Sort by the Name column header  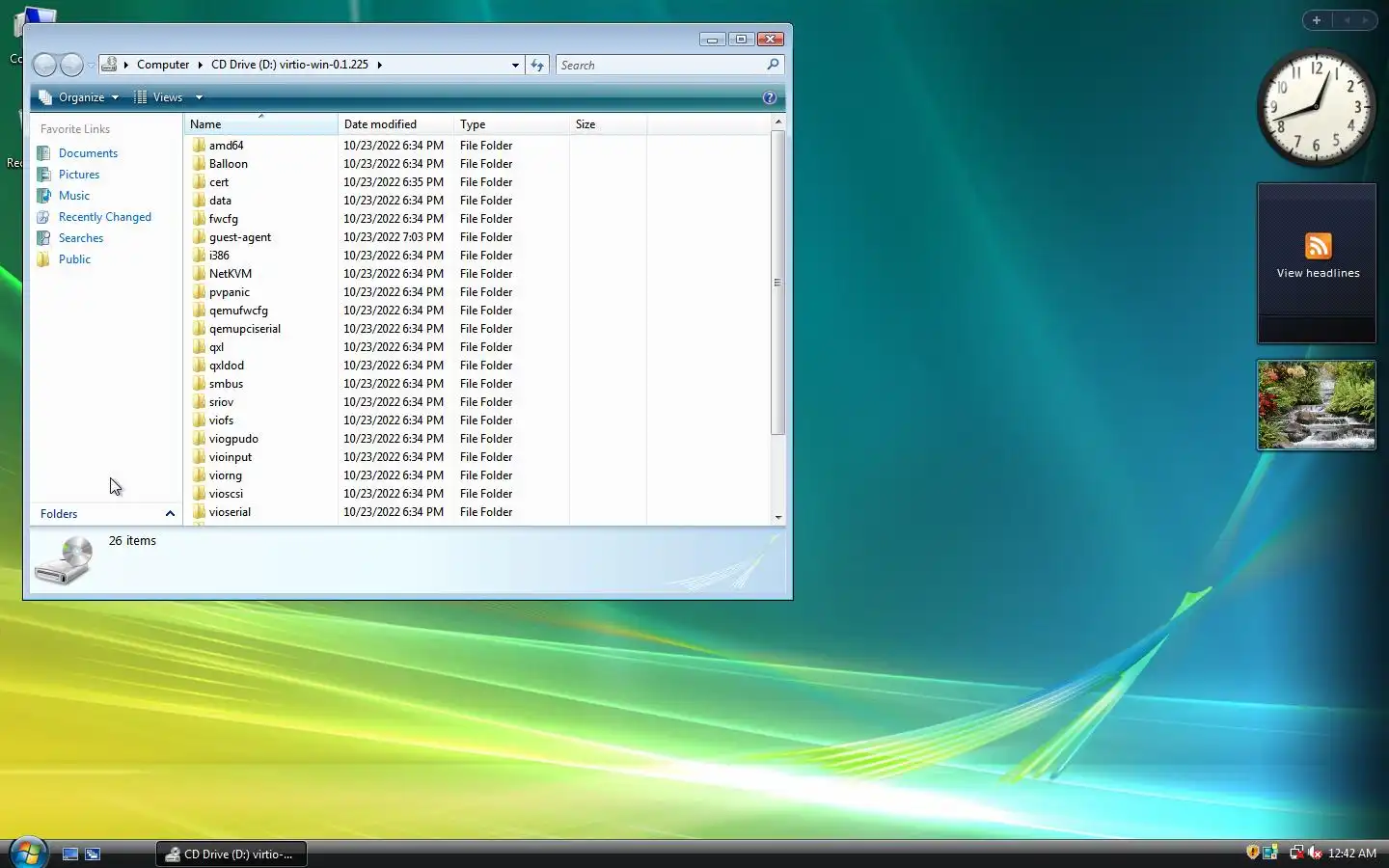(x=260, y=124)
